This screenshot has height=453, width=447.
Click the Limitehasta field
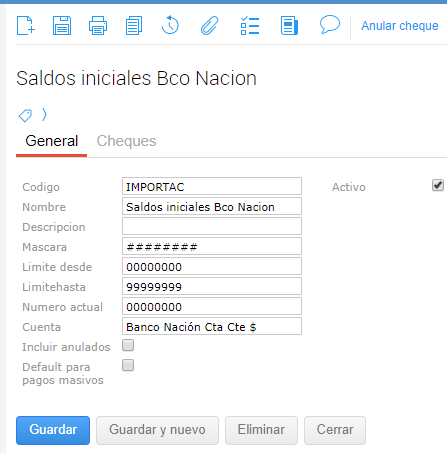(212, 286)
